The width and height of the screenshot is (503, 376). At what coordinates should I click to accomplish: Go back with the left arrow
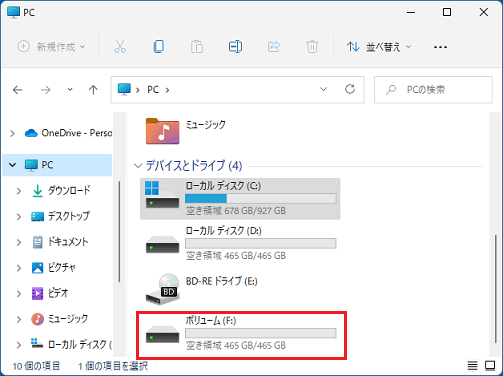(x=17, y=90)
